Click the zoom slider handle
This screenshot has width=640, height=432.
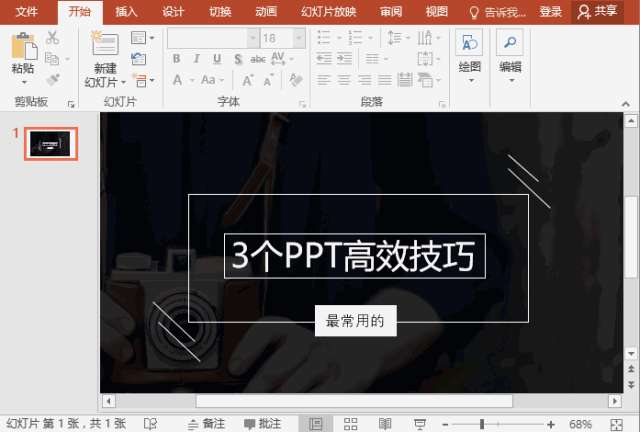pos(482,424)
